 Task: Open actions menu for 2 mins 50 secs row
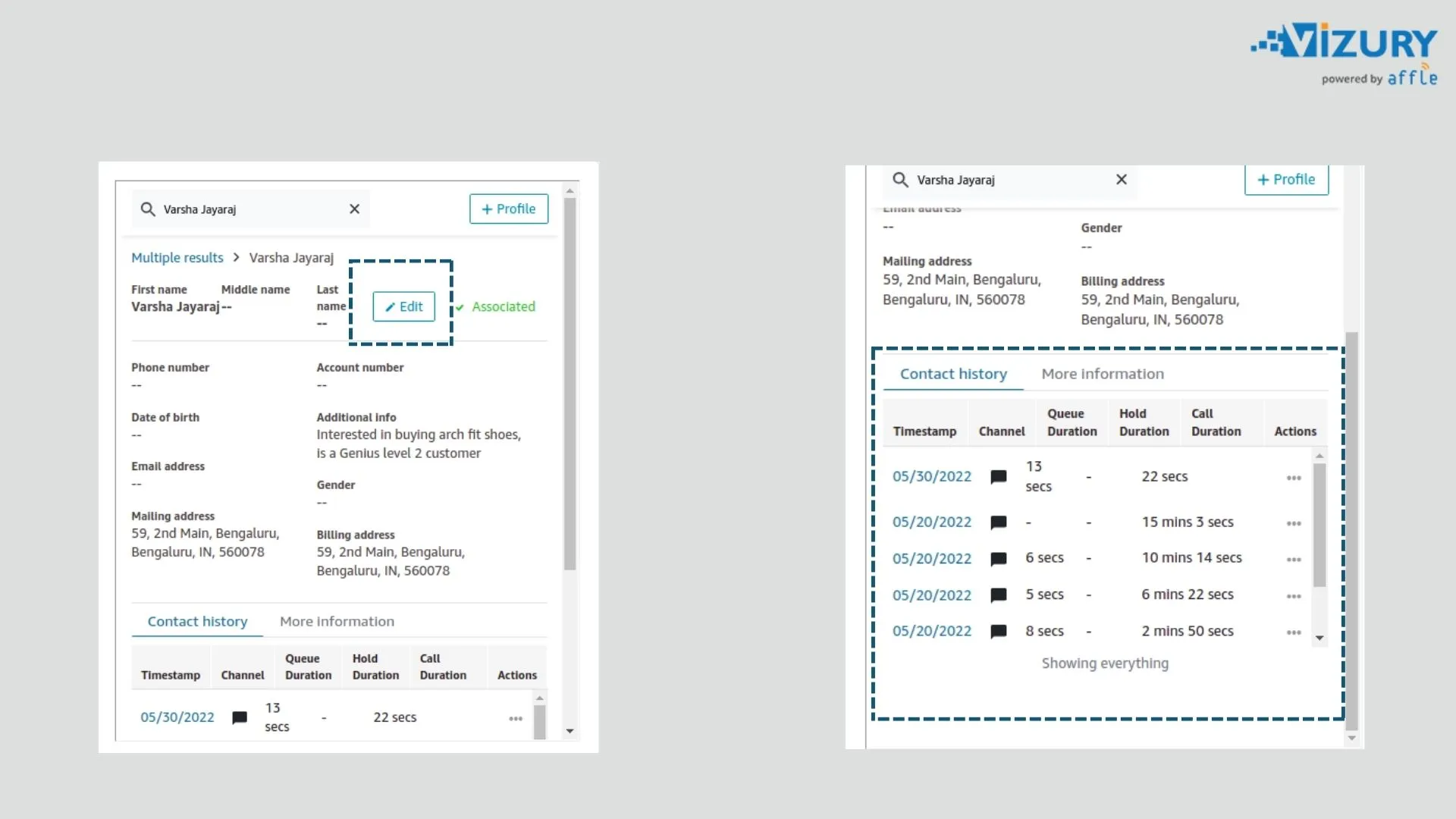click(x=1294, y=632)
